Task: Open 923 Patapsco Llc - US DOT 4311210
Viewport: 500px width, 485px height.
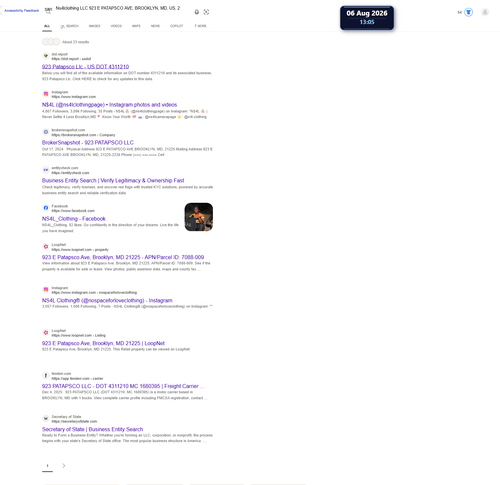Action: [x=85, y=67]
